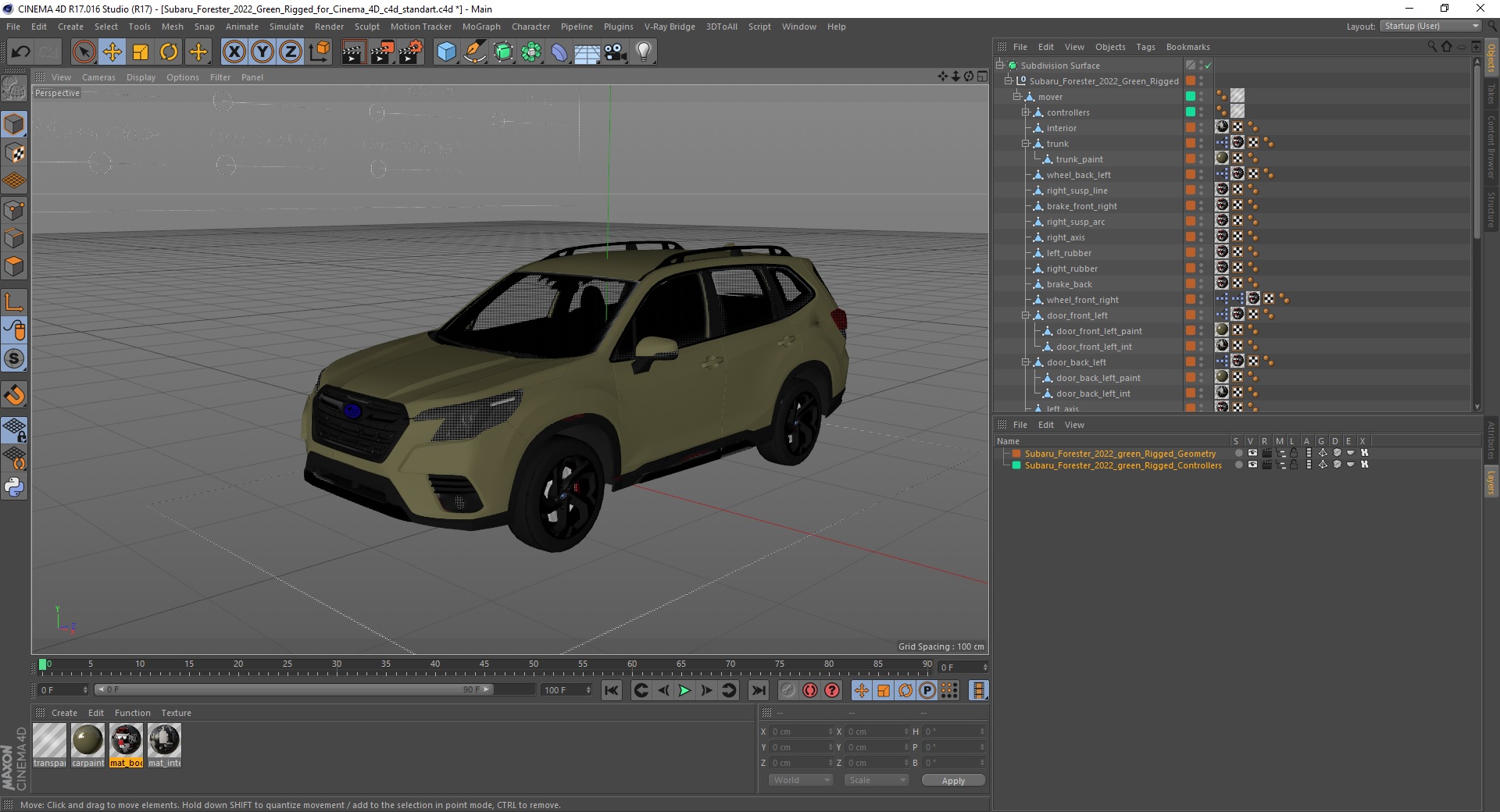
Task: Add a Cube primitive object
Action: (x=446, y=52)
